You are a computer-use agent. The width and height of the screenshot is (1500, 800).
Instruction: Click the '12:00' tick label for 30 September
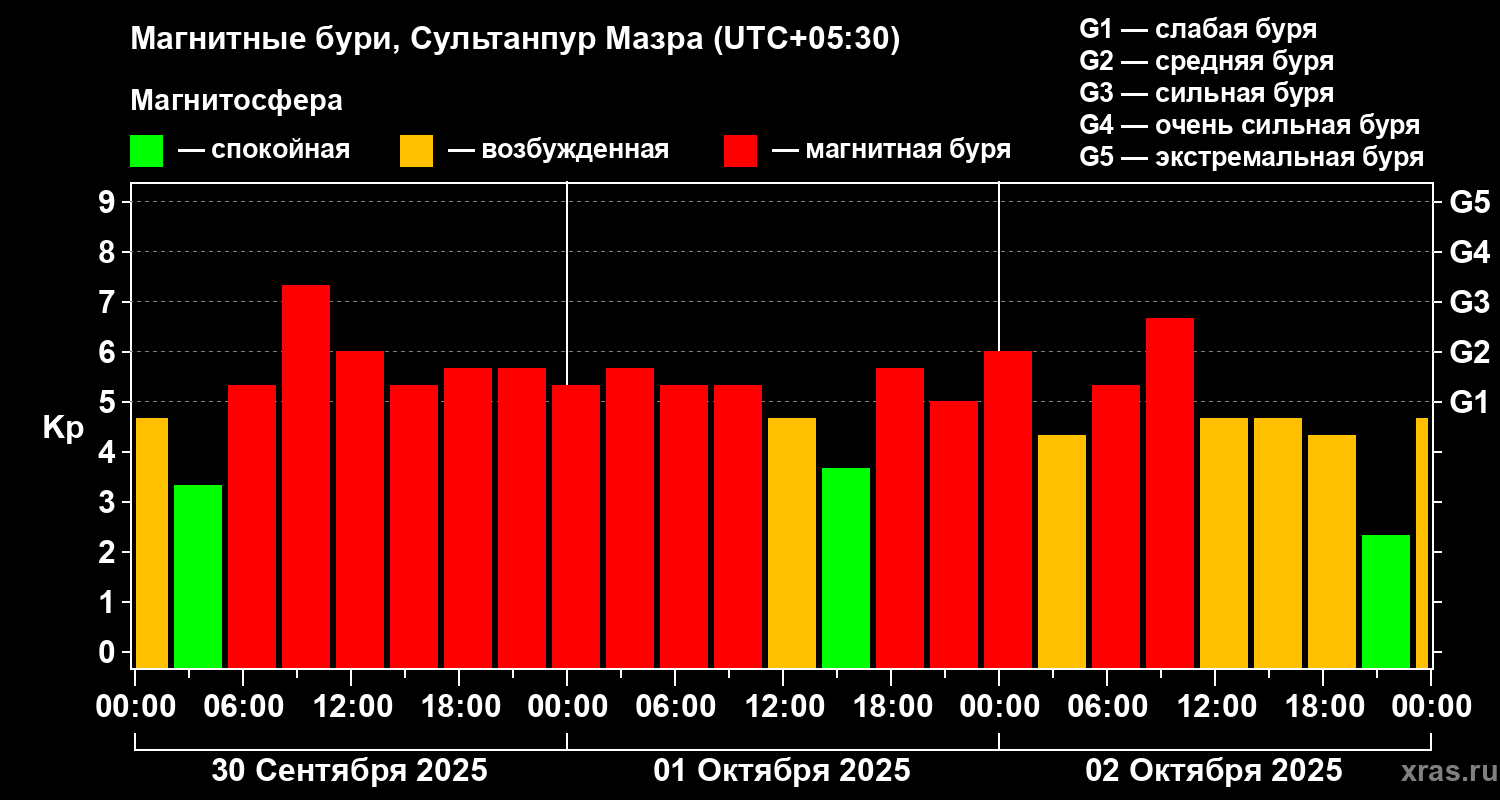pos(351,706)
